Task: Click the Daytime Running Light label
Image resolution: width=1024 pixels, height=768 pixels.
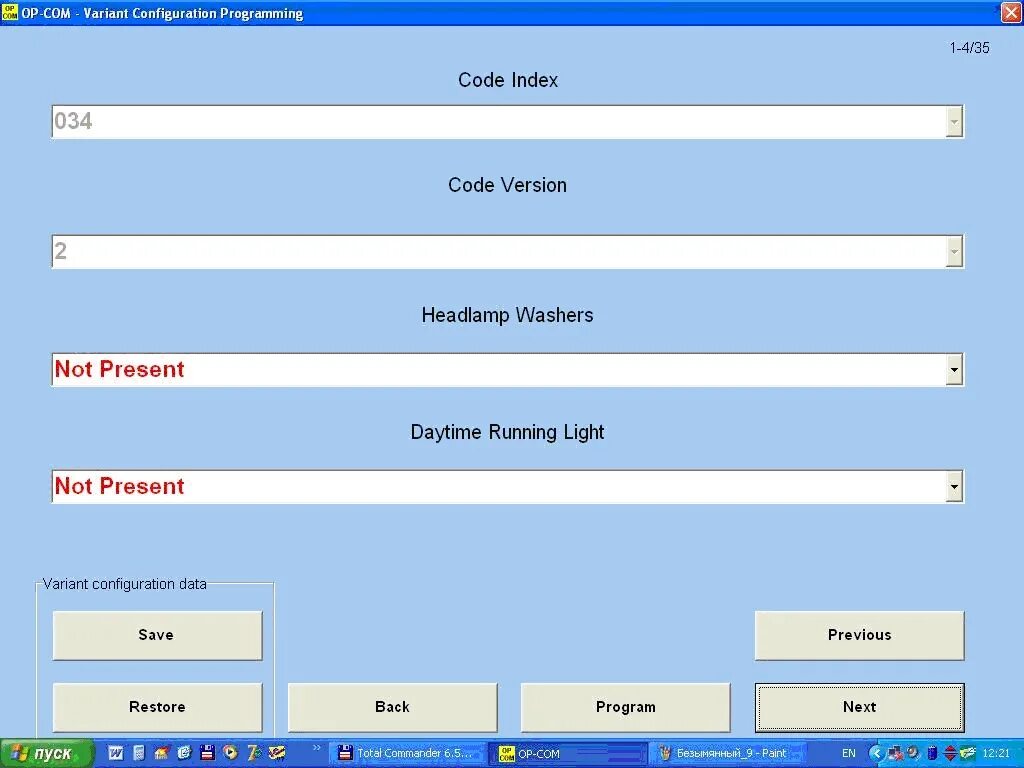Action: pos(507,432)
